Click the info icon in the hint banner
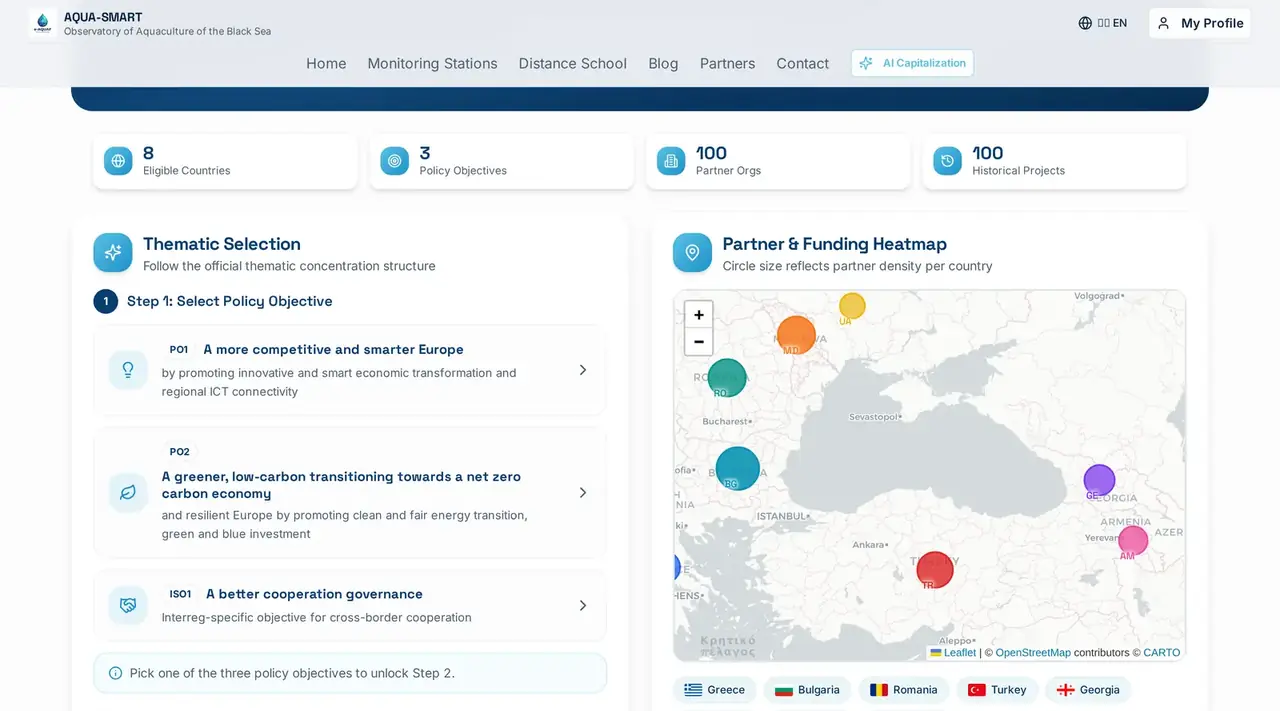Viewport: 1280px width, 711px height. pyautogui.click(x=115, y=673)
